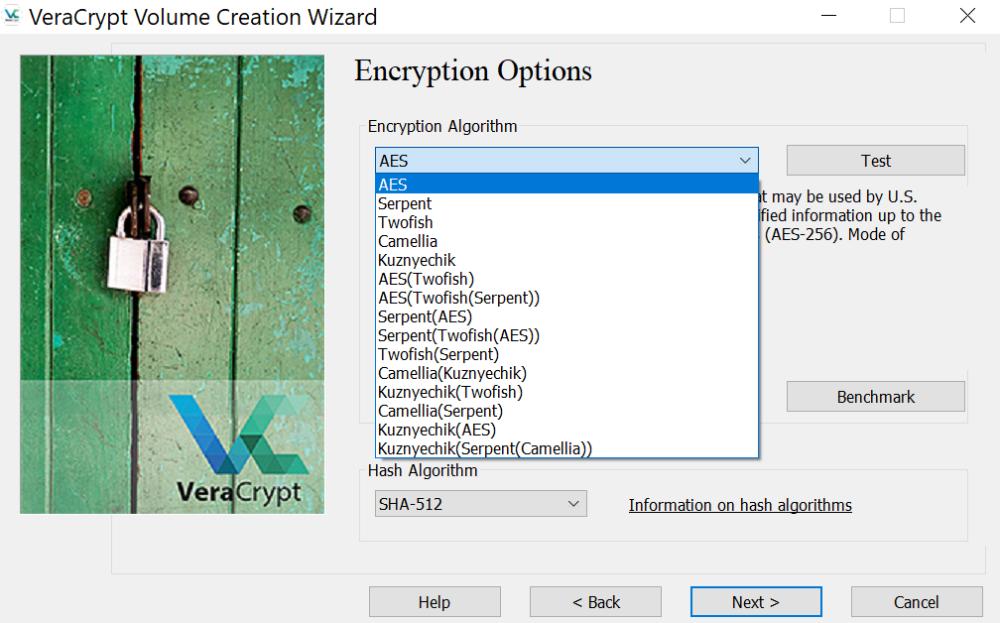Proceed with the Next > button
Viewport: 1000px width, 623px height.
[756, 602]
